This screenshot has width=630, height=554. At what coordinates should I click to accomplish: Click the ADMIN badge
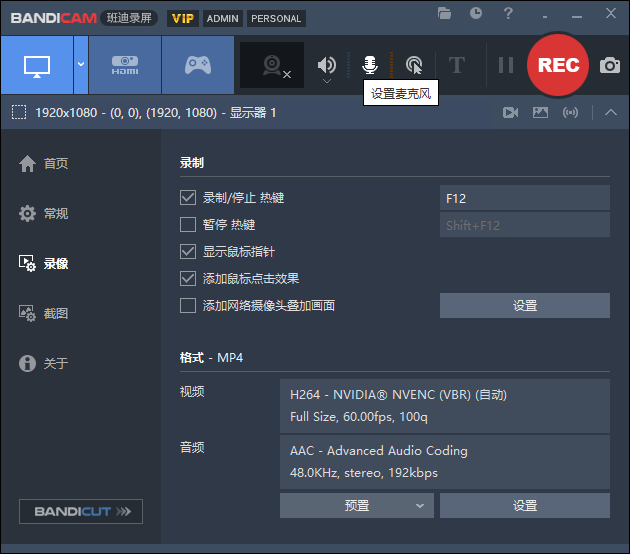(x=223, y=18)
